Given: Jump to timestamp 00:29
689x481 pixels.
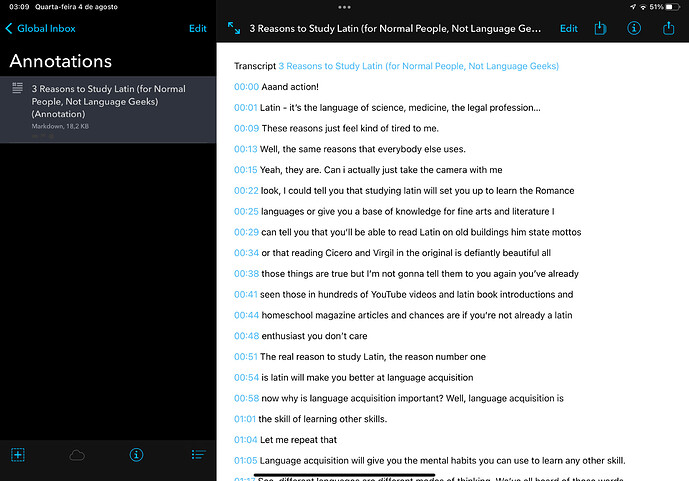Looking at the screenshot, I should pyautogui.click(x=247, y=232).
